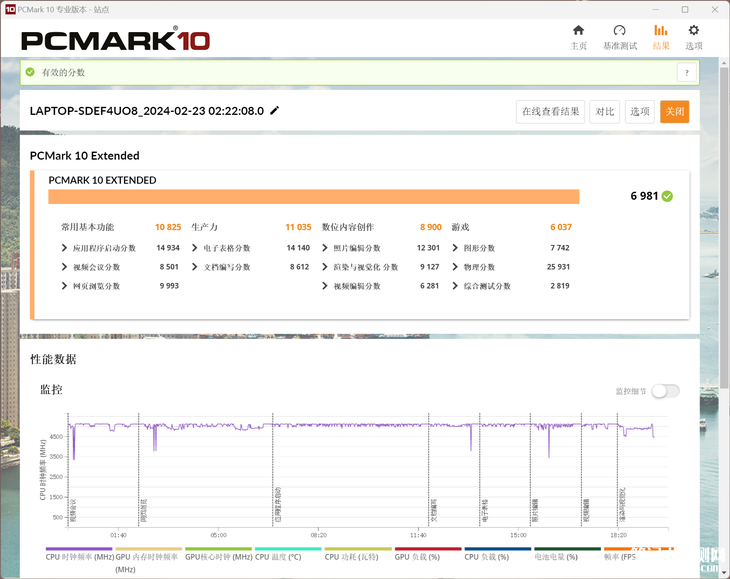Click the 物理分数 value 25 931
730x579 pixels.
558,267
